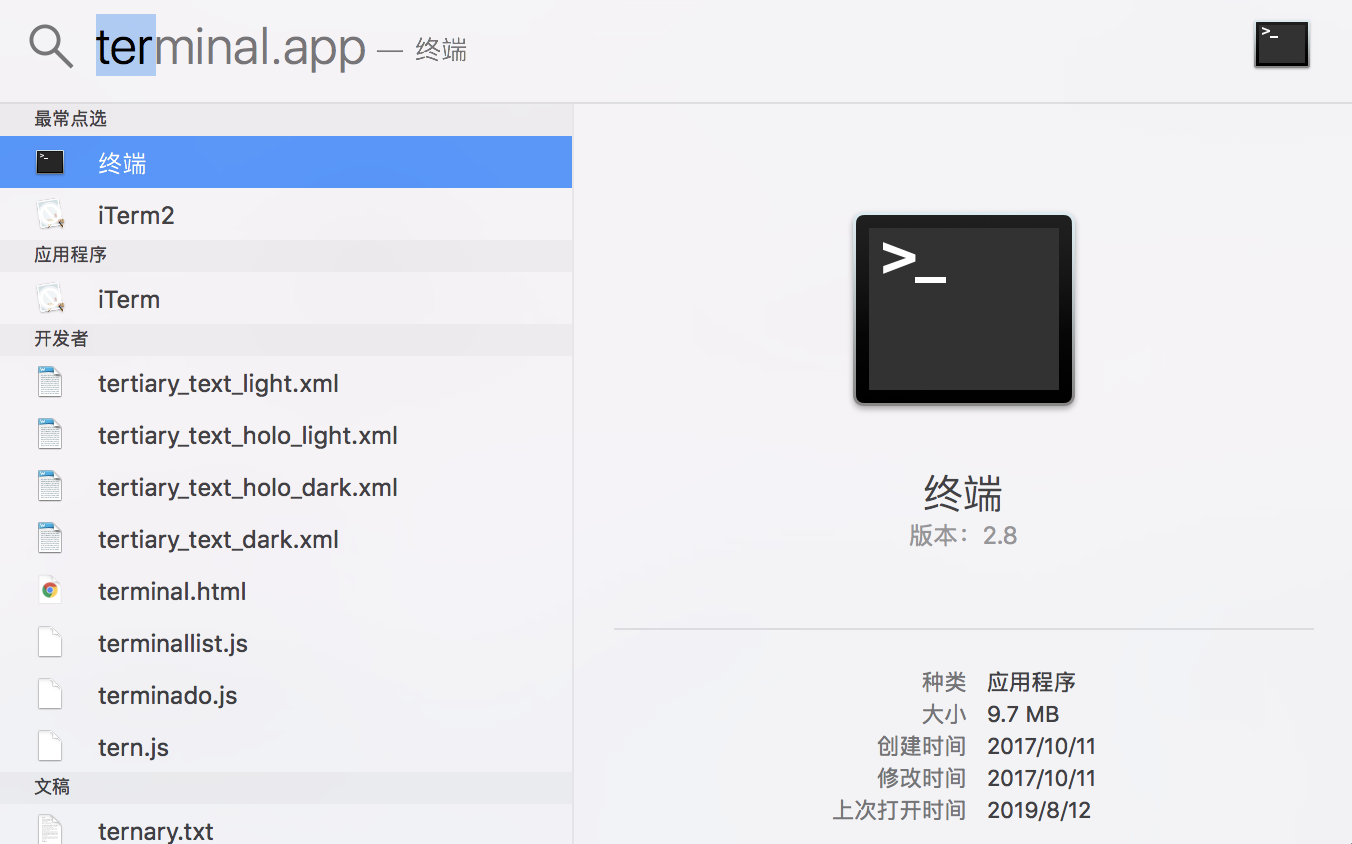Click the iTerm app icon
Viewport: 1352px width, 844px height.
50,298
